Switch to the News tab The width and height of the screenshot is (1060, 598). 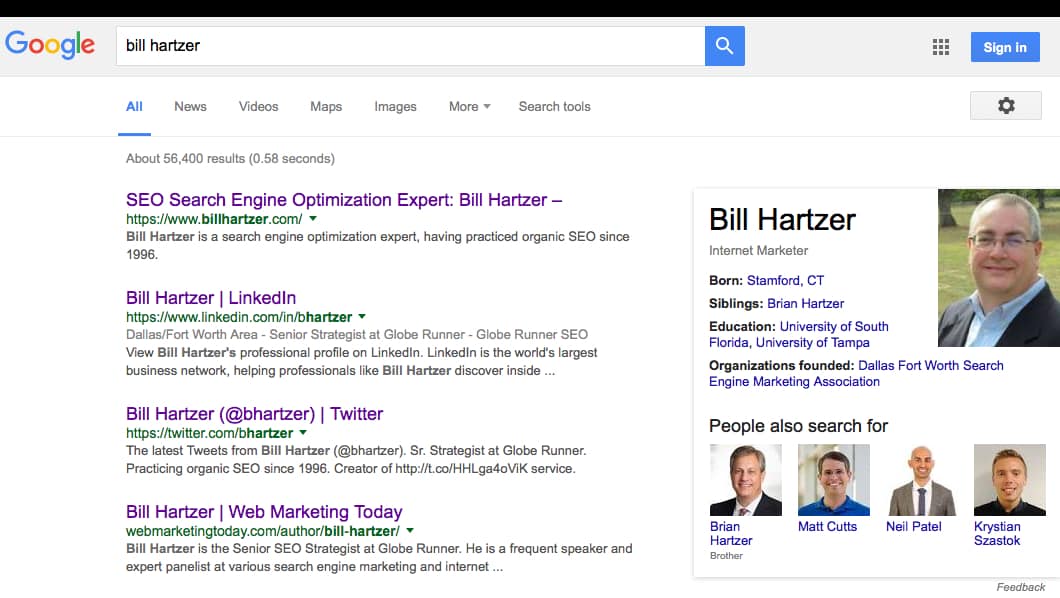point(190,107)
